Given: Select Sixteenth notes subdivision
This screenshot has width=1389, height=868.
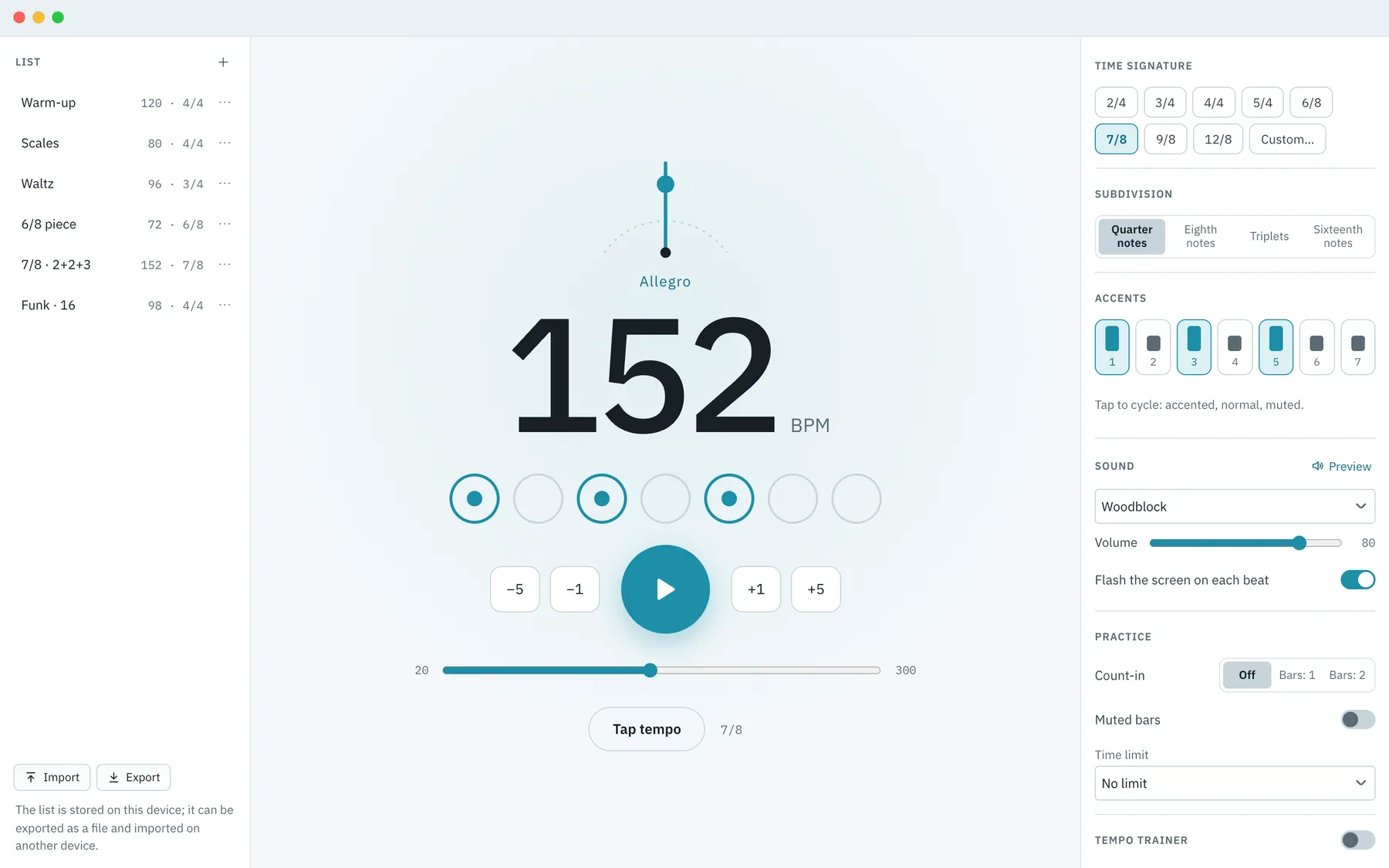Looking at the screenshot, I should [x=1338, y=236].
